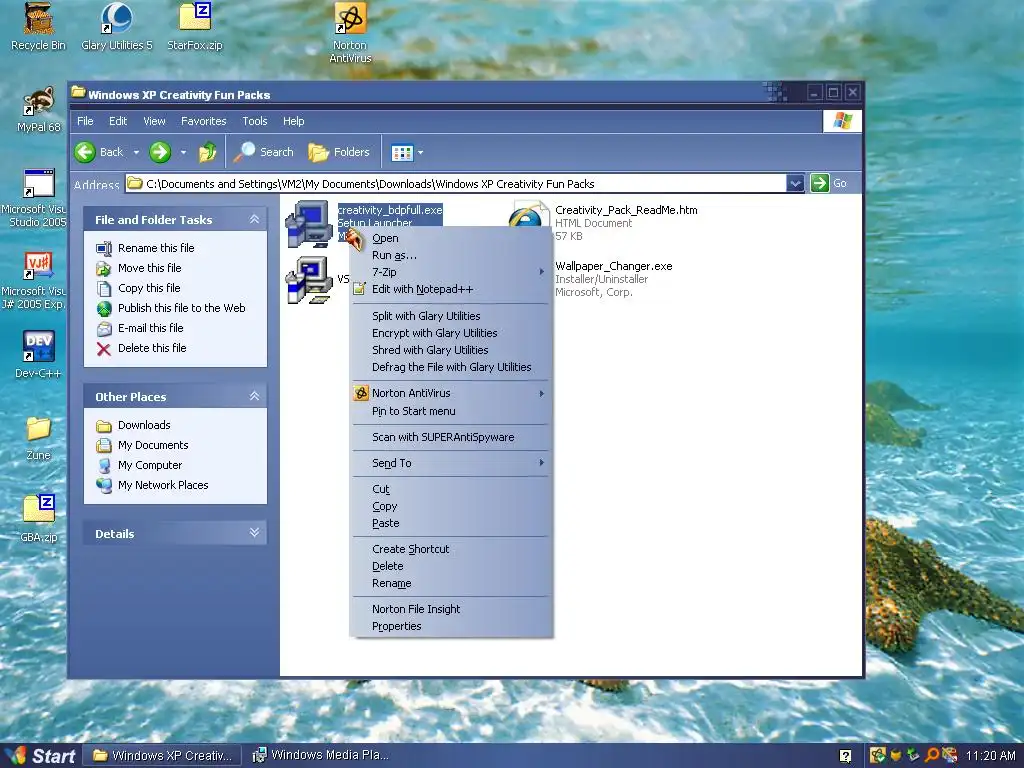The image size is (1024, 768).
Task: Click Delete this file
Action: (142, 348)
